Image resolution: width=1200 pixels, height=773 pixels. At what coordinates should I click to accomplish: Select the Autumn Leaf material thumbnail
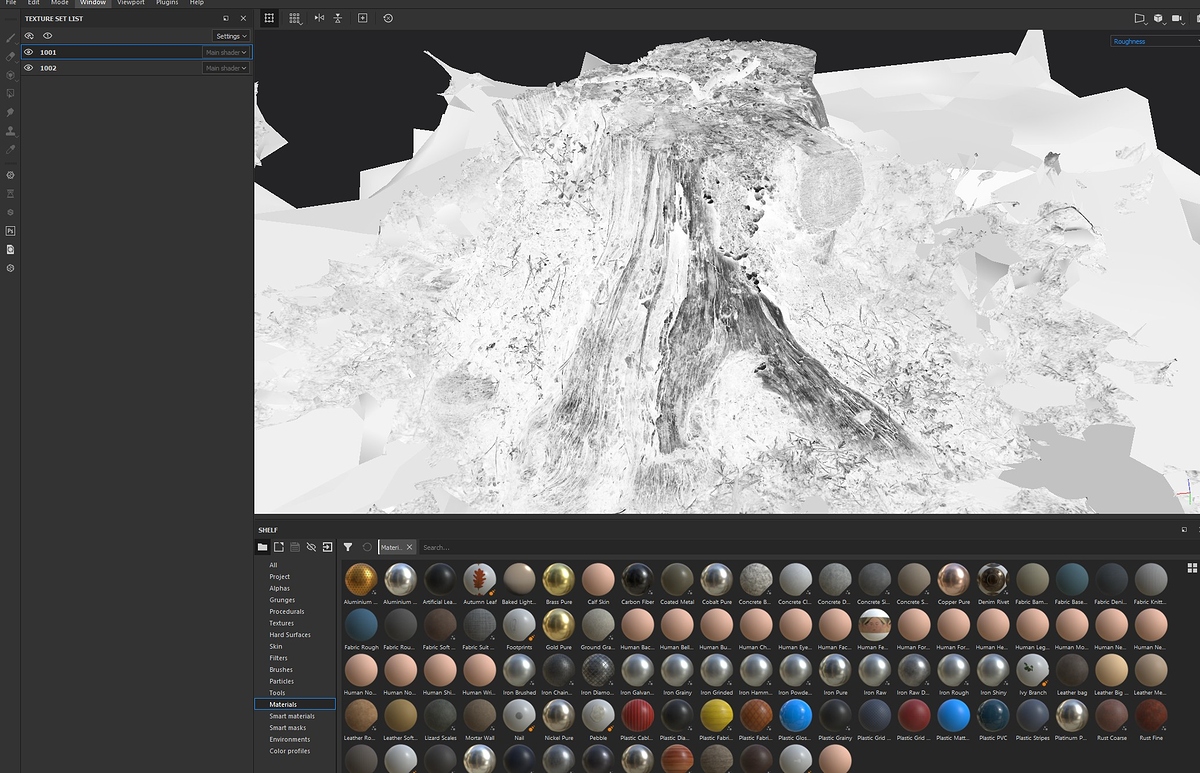(x=479, y=579)
